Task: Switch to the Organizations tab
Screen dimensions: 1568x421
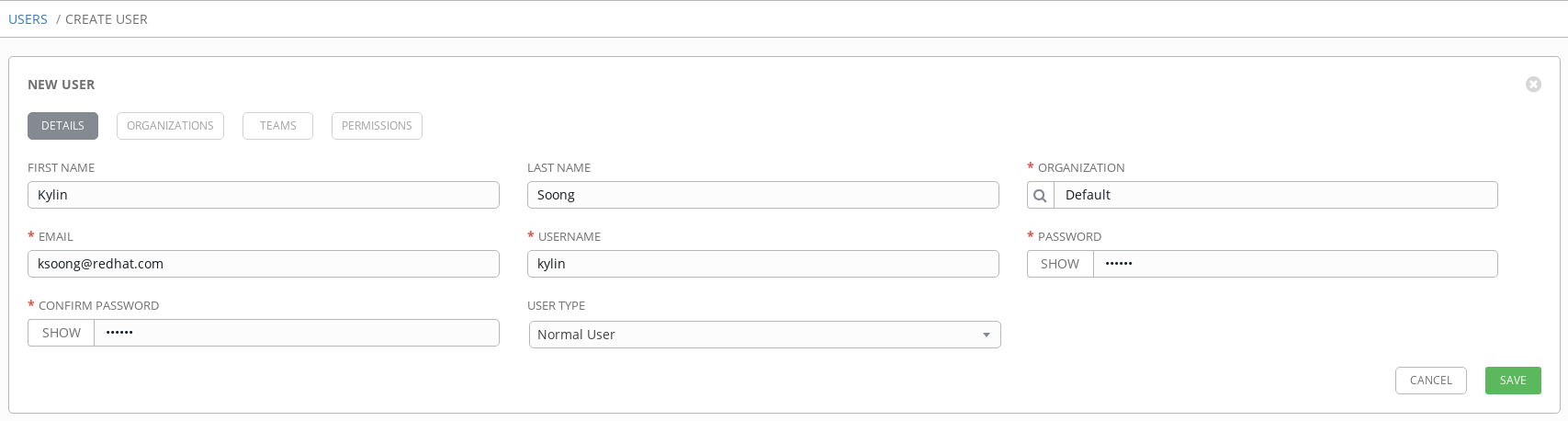Action: (170, 126)
